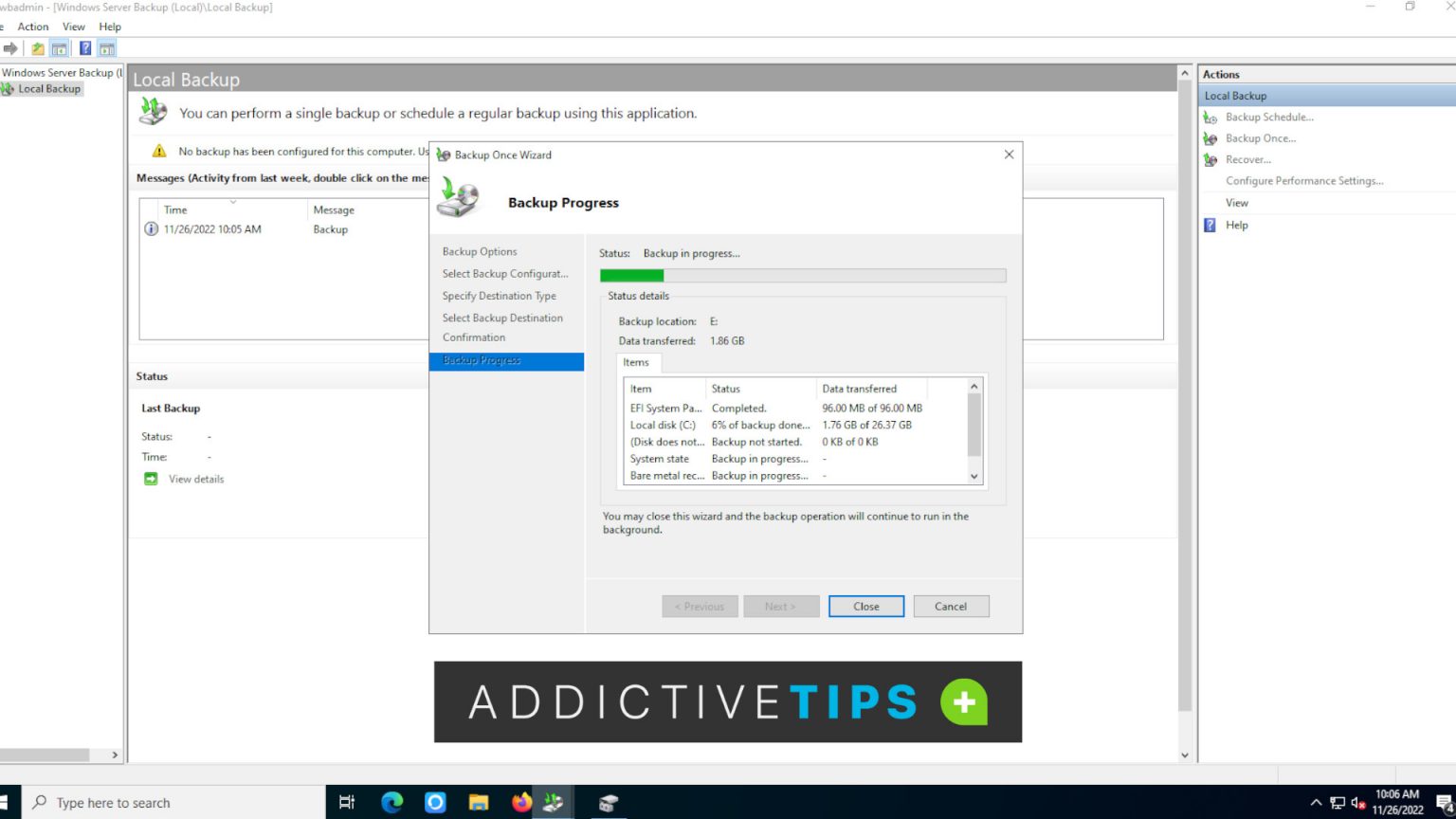Open Firefox from the taskbar
The height and width of the screenshot is (819, 1456).
pos(520,802)
